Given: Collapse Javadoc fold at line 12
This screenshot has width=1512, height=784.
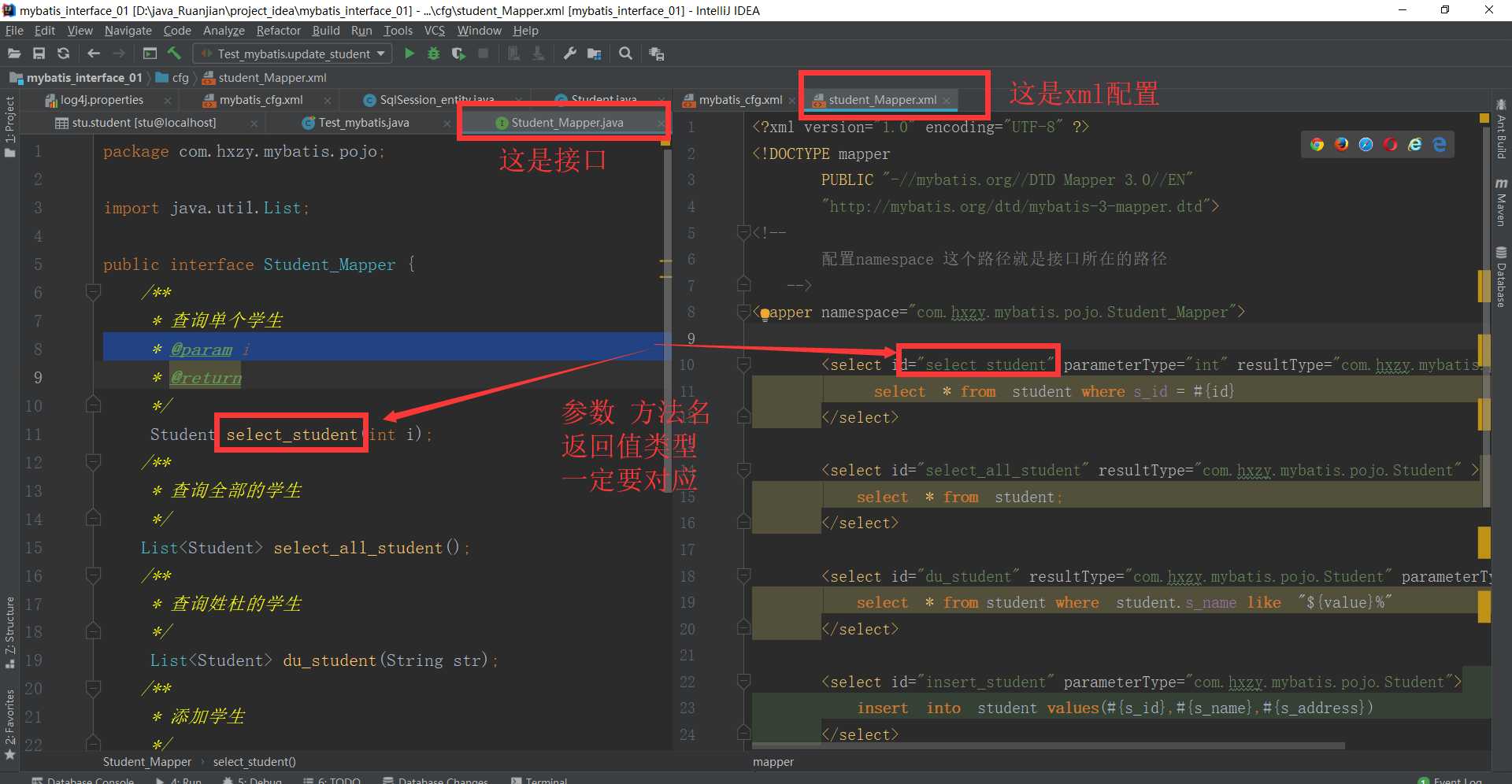Looking at the screenshot, I should (93, 462).
